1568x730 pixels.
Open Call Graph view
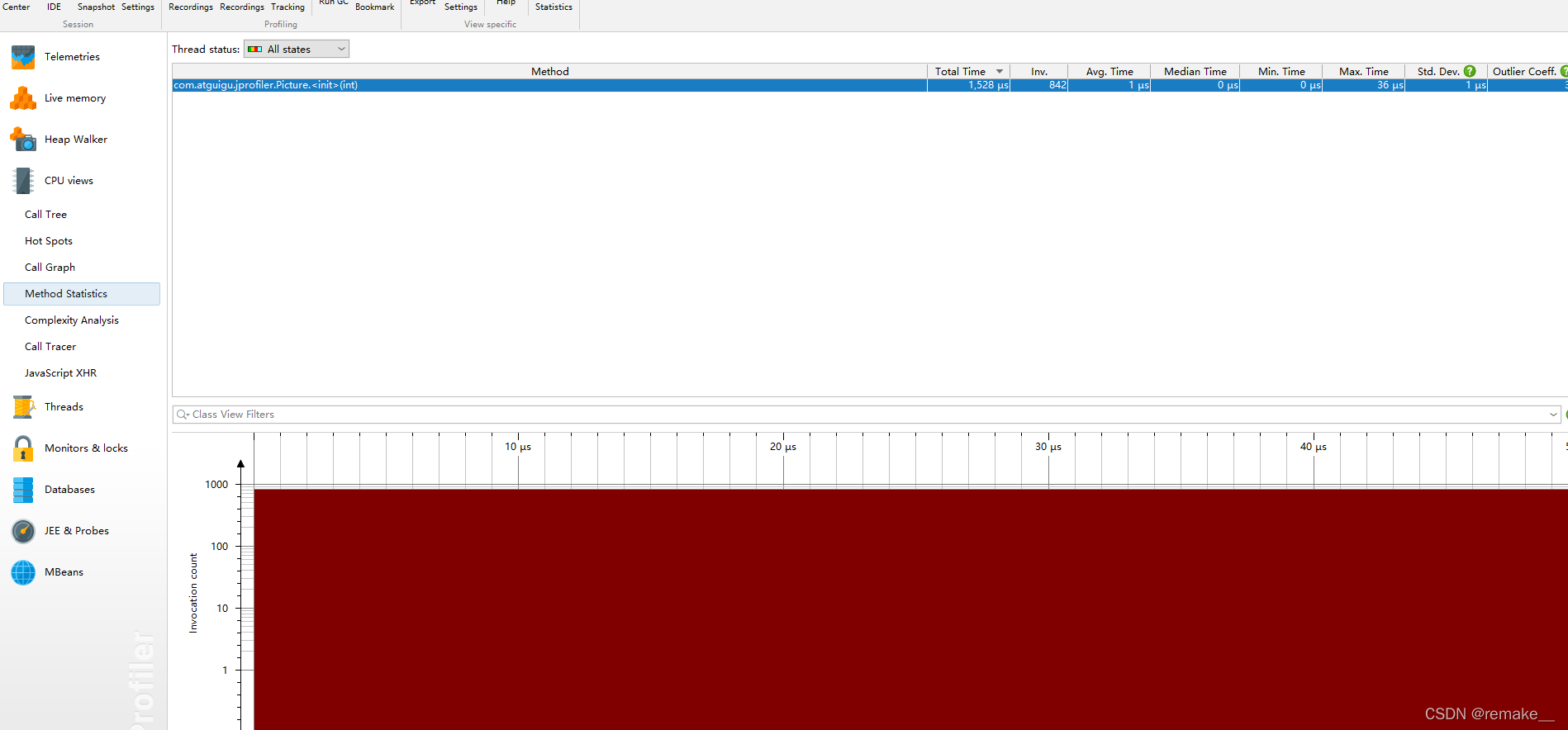click(50, 268)
